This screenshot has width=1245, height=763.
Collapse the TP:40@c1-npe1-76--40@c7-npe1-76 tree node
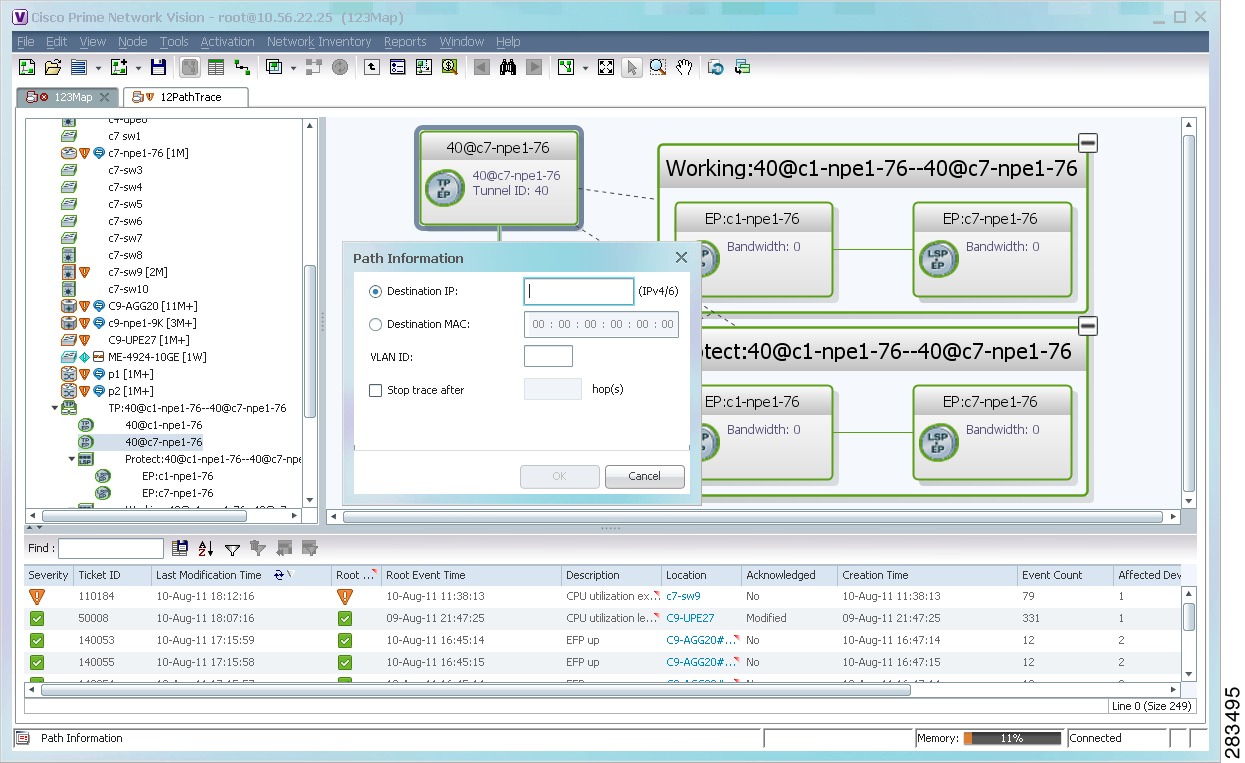(55, 408)
